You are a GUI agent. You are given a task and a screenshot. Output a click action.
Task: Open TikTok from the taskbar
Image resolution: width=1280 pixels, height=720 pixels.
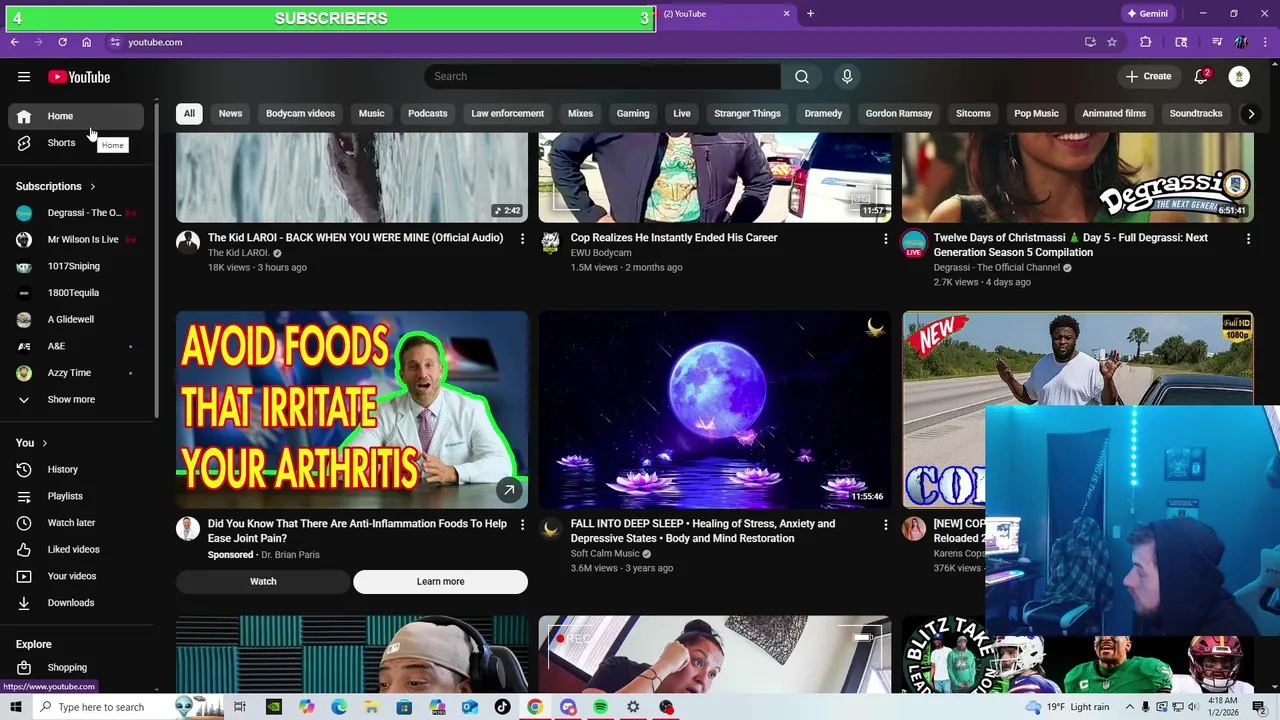coord(502,707)
